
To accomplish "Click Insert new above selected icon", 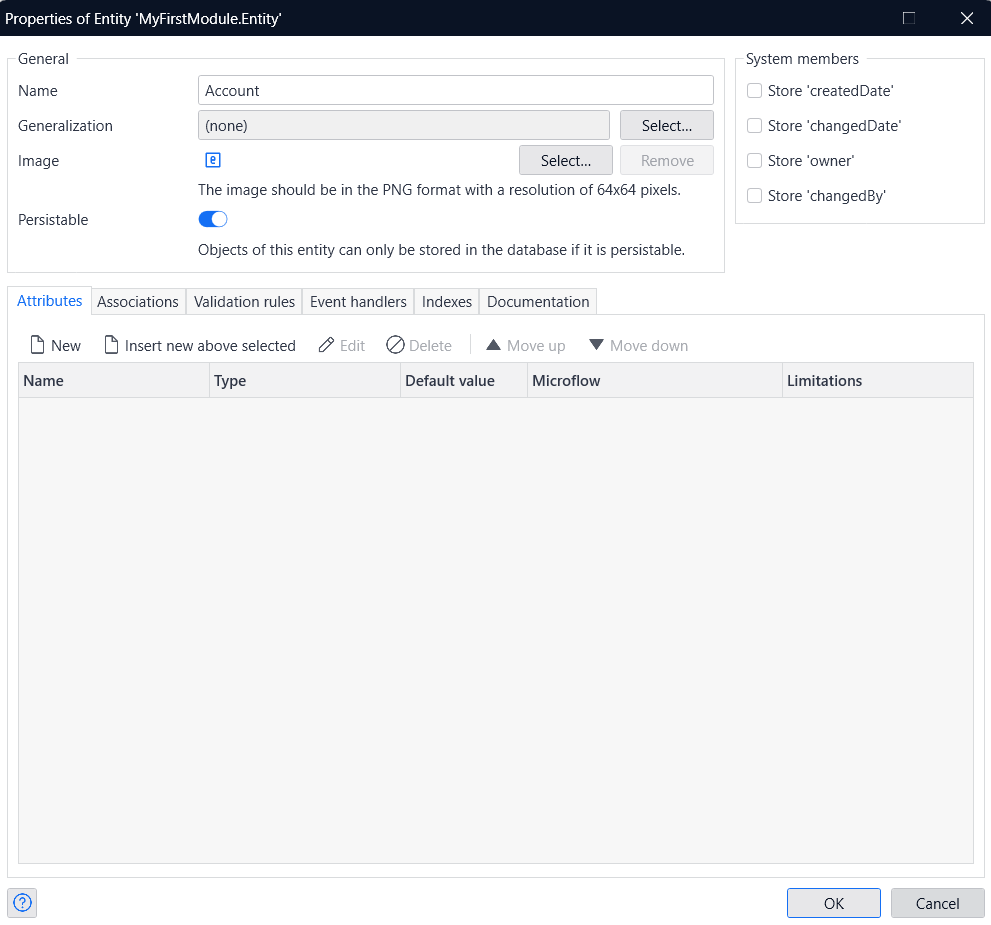I will click(112, 345).
